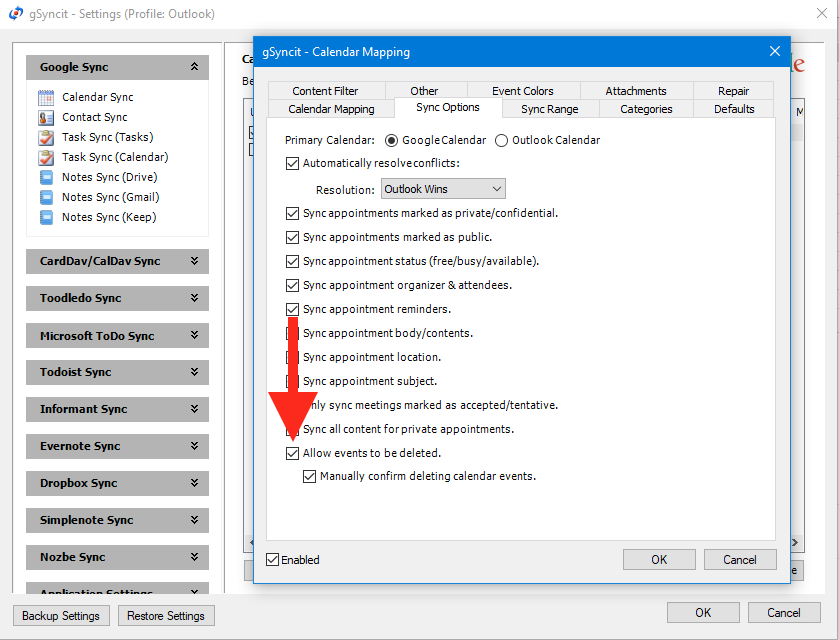The image size is (839, 640).
Task: Switch to the Categories tab
Action: [646, 109]
